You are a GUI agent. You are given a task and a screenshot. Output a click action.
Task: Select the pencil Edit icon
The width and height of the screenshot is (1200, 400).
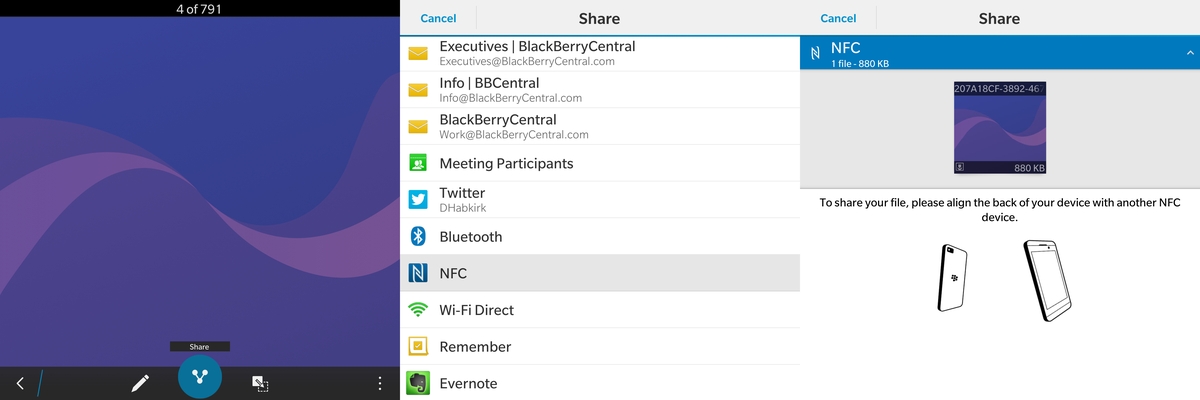point(140,383)
